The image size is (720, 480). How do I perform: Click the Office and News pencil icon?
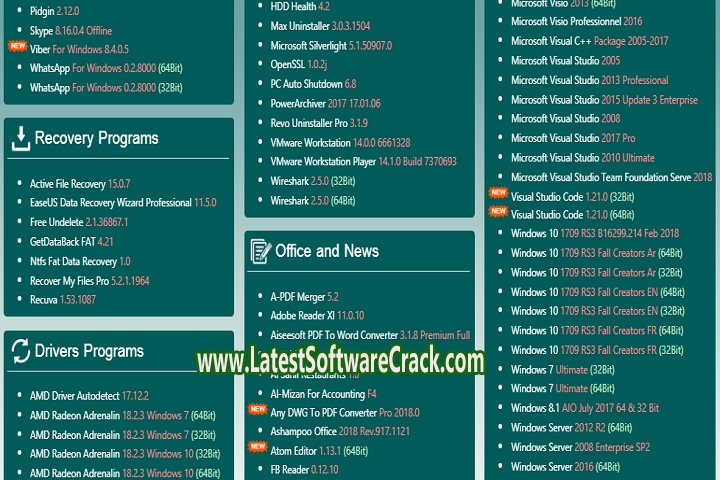(x=260, y=251)
